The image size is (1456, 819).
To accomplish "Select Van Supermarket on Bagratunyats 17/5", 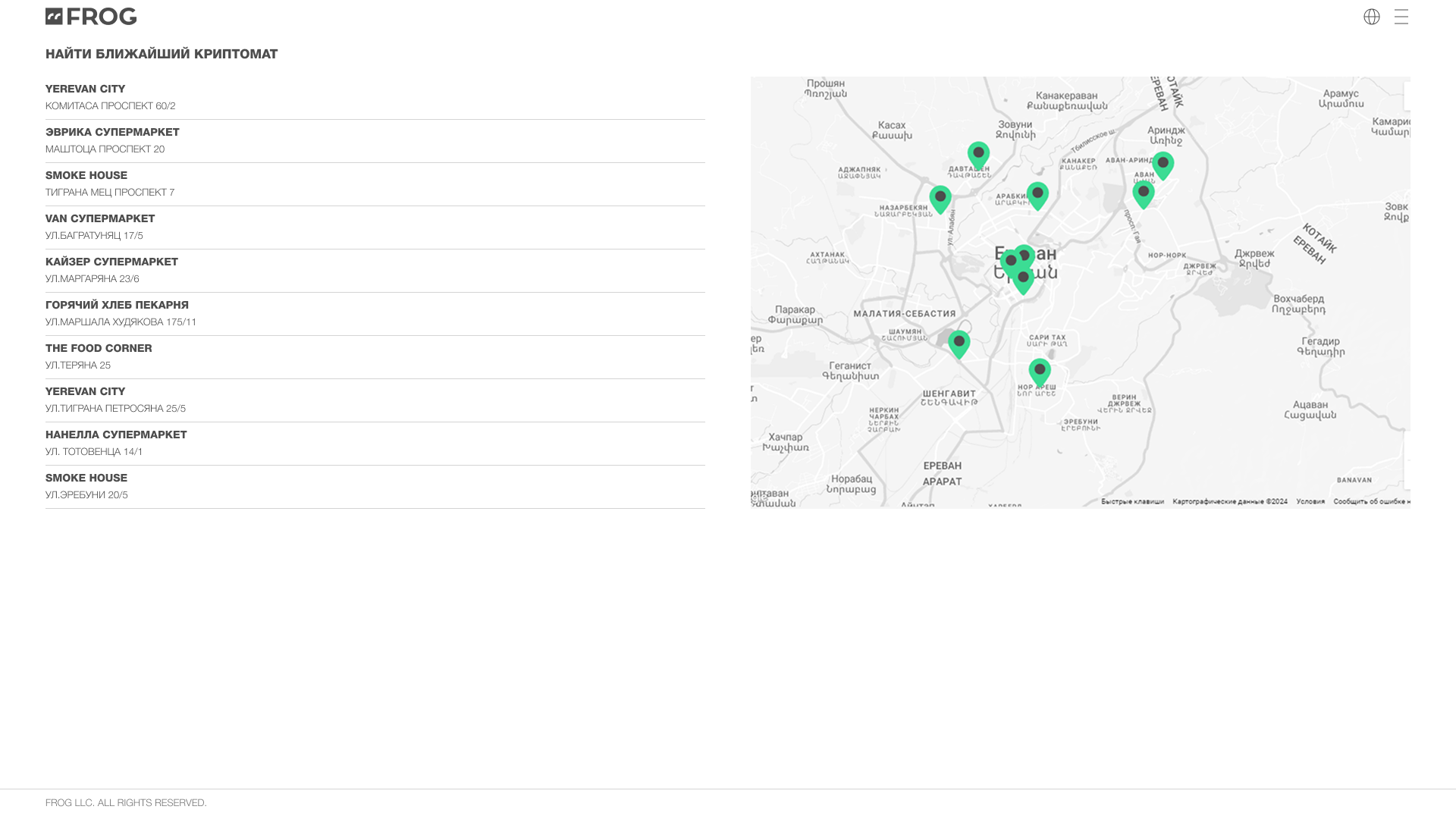I will point(100,218).
